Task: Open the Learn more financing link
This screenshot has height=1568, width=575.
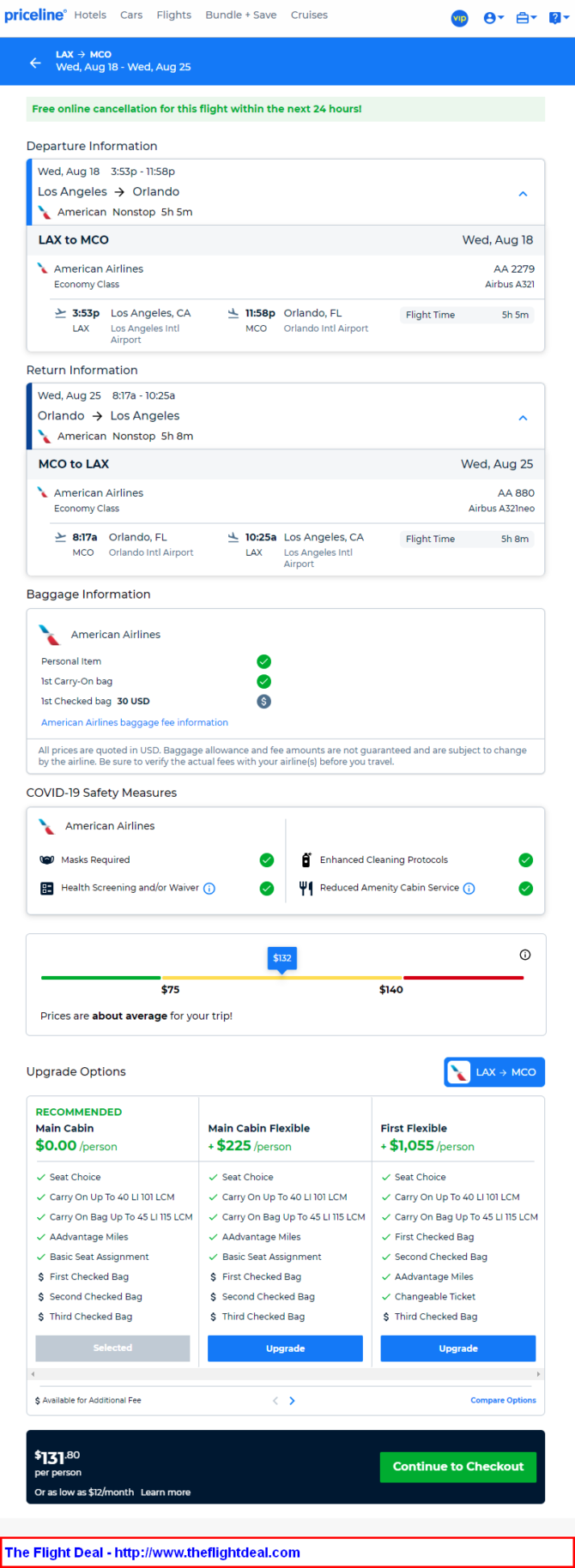Action: tap(166, 1493)
